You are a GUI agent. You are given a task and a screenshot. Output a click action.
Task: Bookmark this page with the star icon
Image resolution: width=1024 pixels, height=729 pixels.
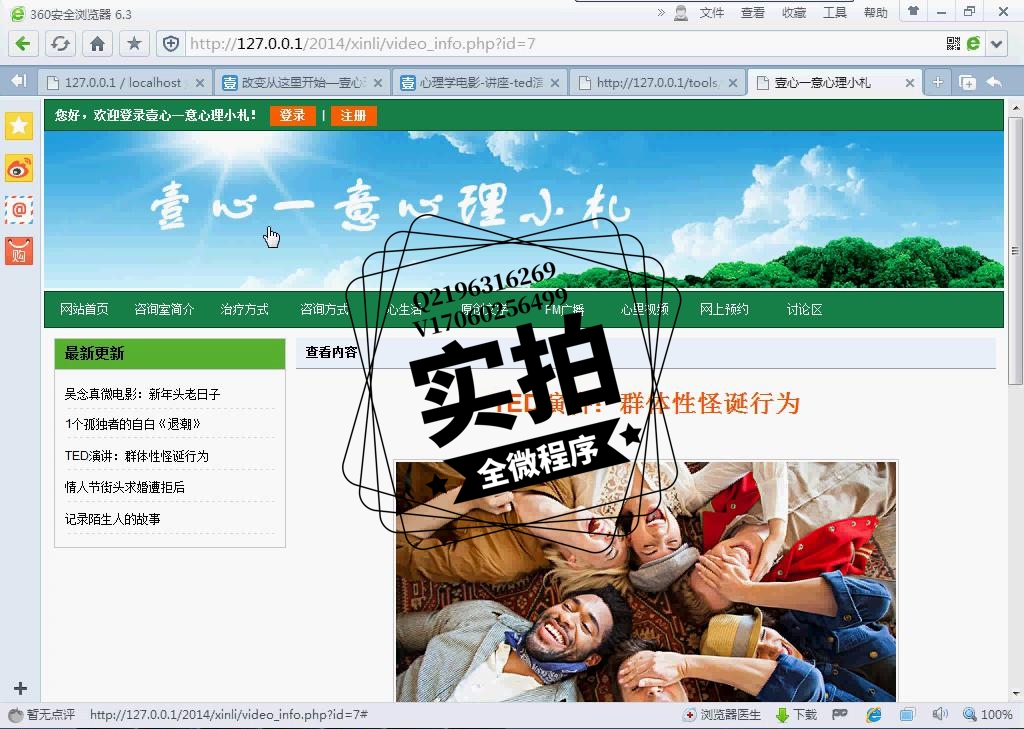(135, 44)
